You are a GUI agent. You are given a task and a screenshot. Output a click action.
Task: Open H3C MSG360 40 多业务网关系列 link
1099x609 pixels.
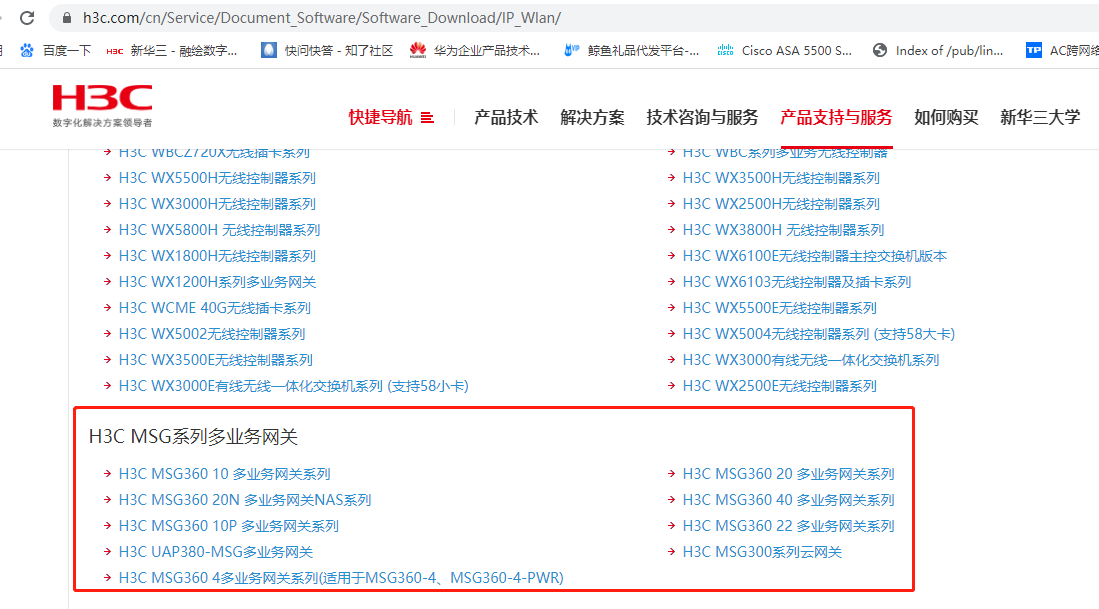[789, 500]
